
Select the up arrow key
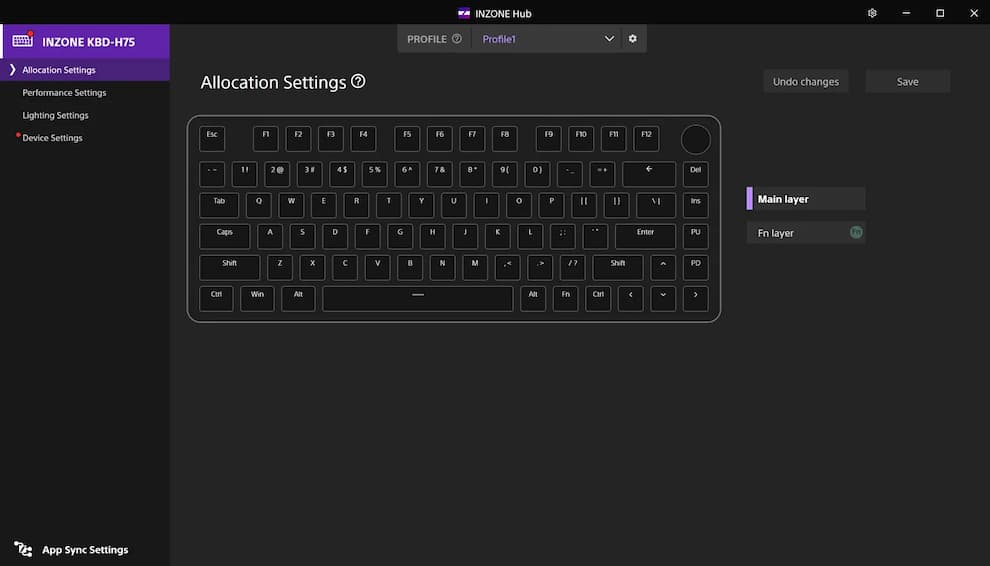(663, 267)
